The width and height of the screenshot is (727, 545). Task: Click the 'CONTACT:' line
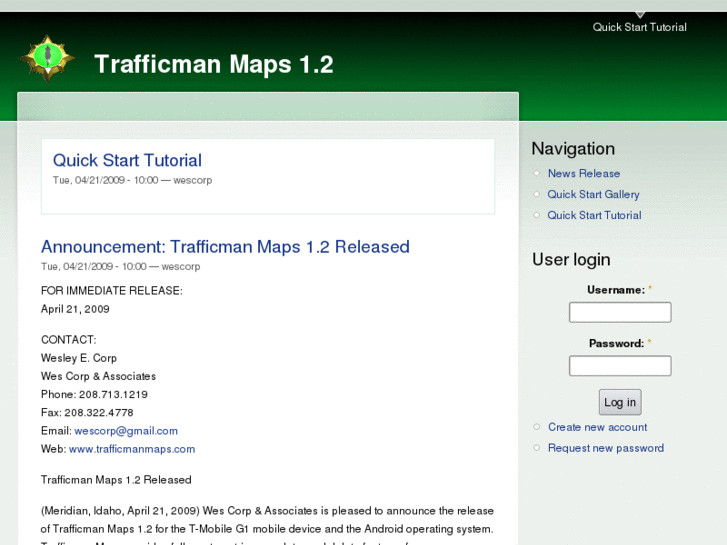[69, 340]
